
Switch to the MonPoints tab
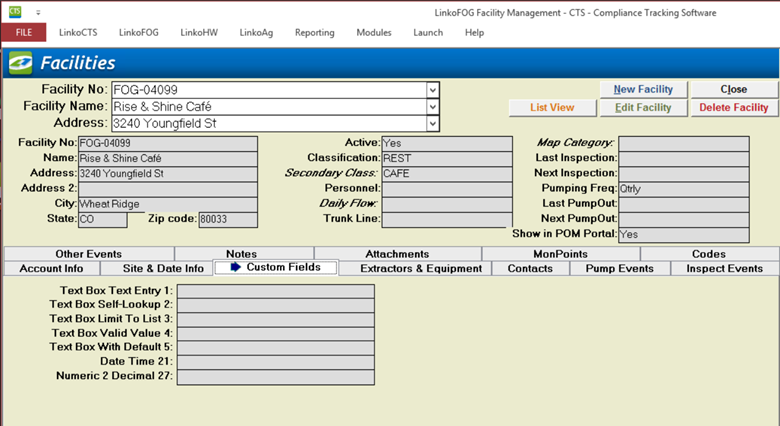click(x=561, y=254)
